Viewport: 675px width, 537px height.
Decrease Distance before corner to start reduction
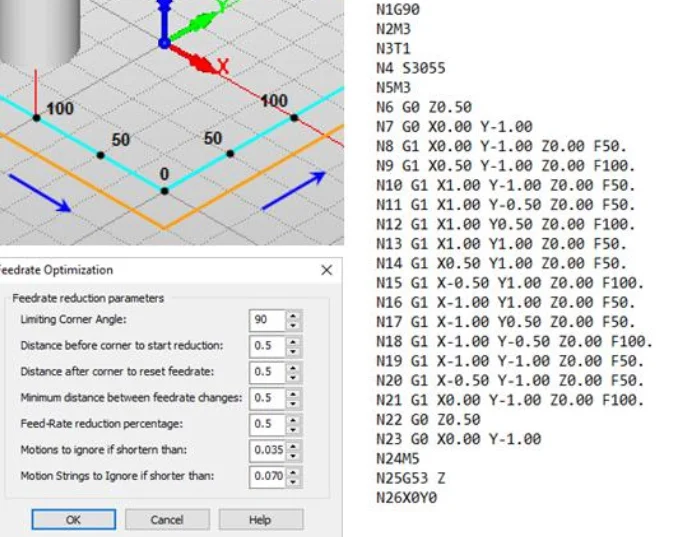293,351
